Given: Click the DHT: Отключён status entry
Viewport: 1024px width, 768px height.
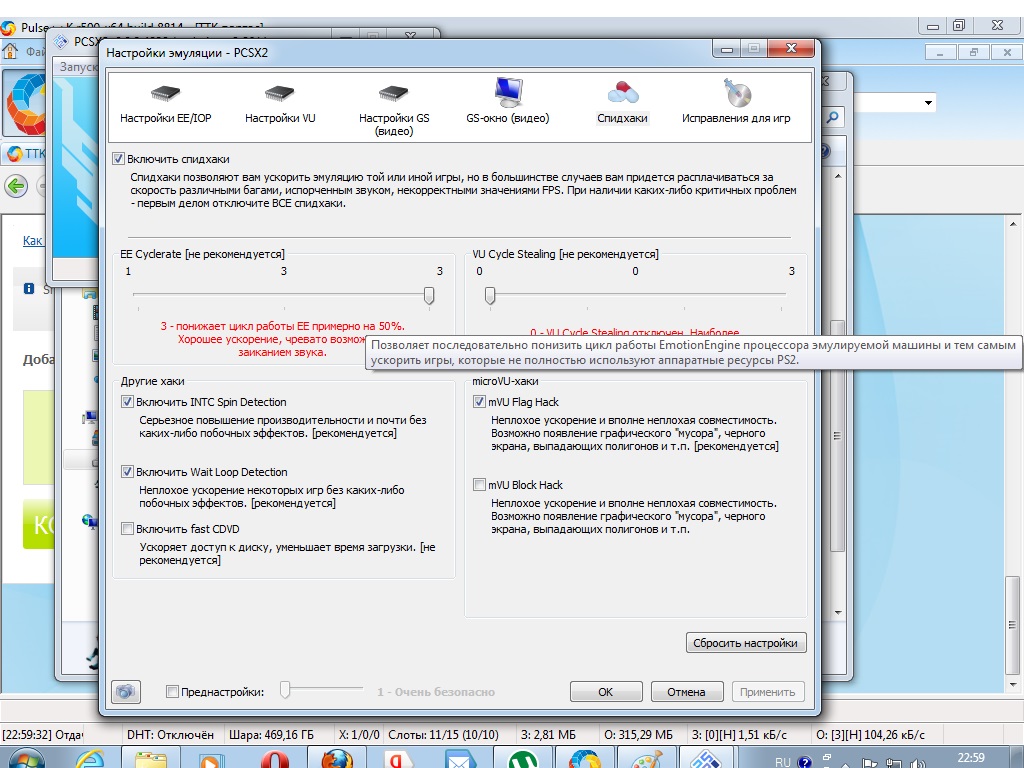Looking at the screenshot, I should coord(170,735).
